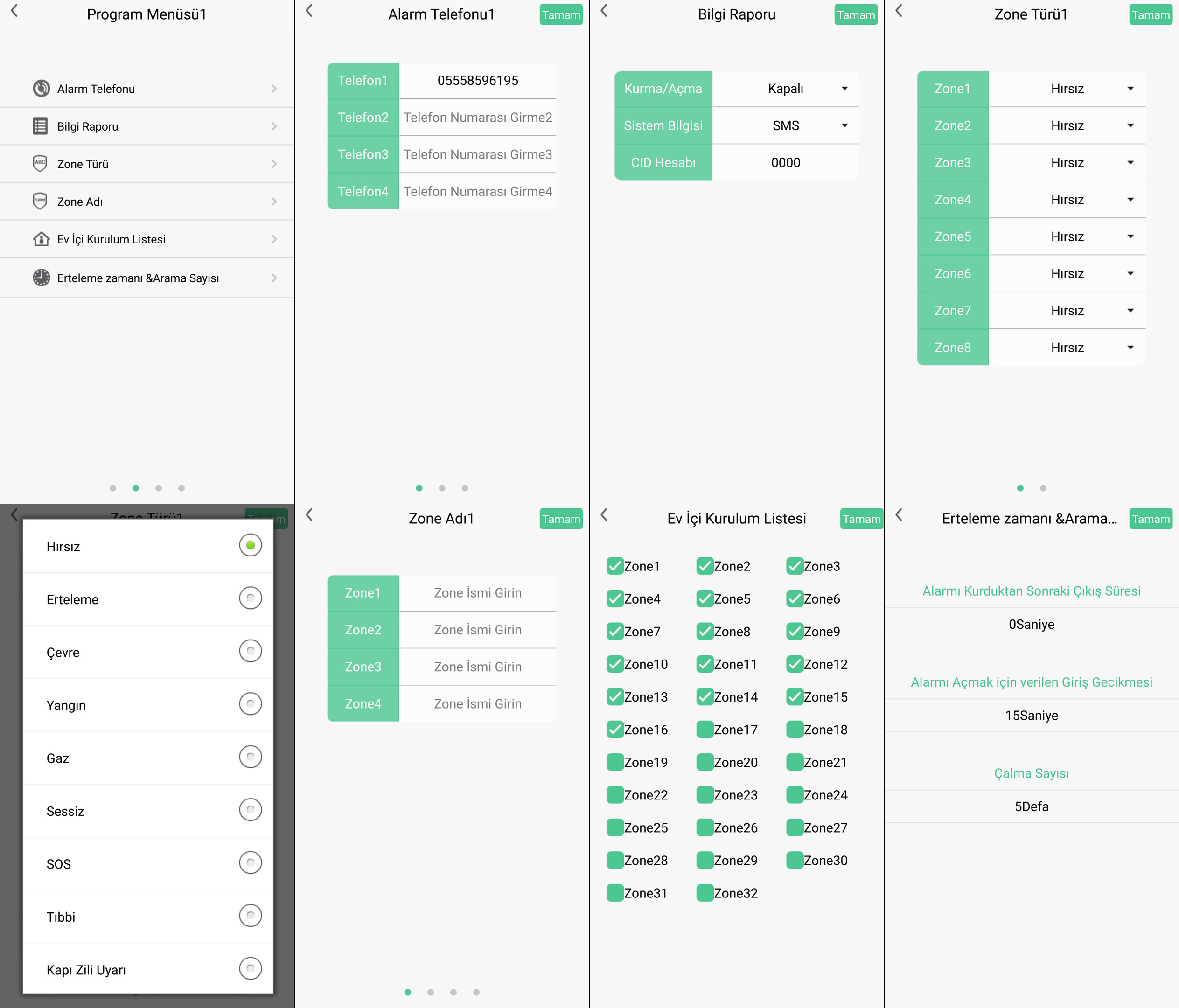
Task: Click the Telefon2 number input field
Action: pos(478,117)
